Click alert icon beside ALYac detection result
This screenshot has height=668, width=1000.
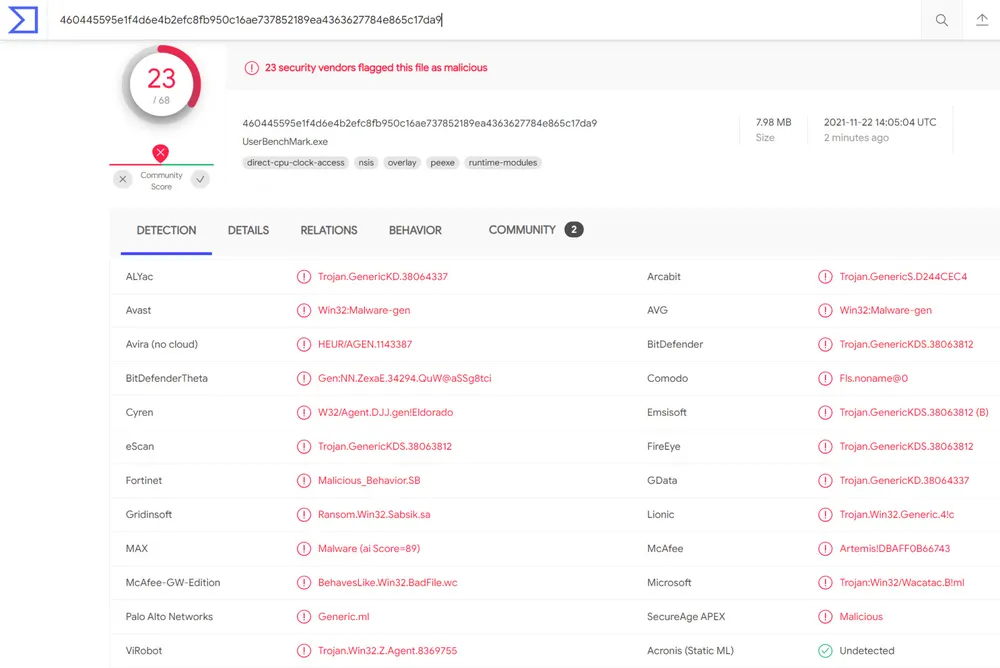pos(304,277)
